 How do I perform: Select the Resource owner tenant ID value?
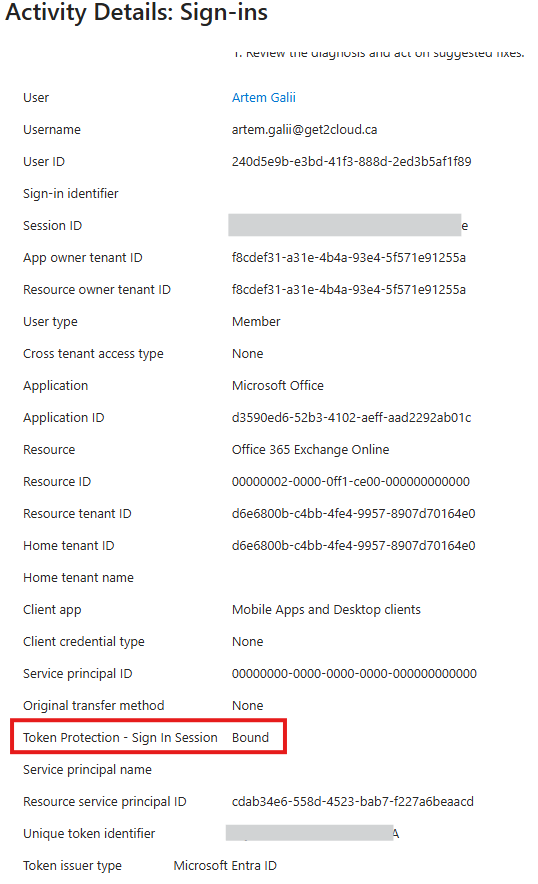[x=349, y=290]
